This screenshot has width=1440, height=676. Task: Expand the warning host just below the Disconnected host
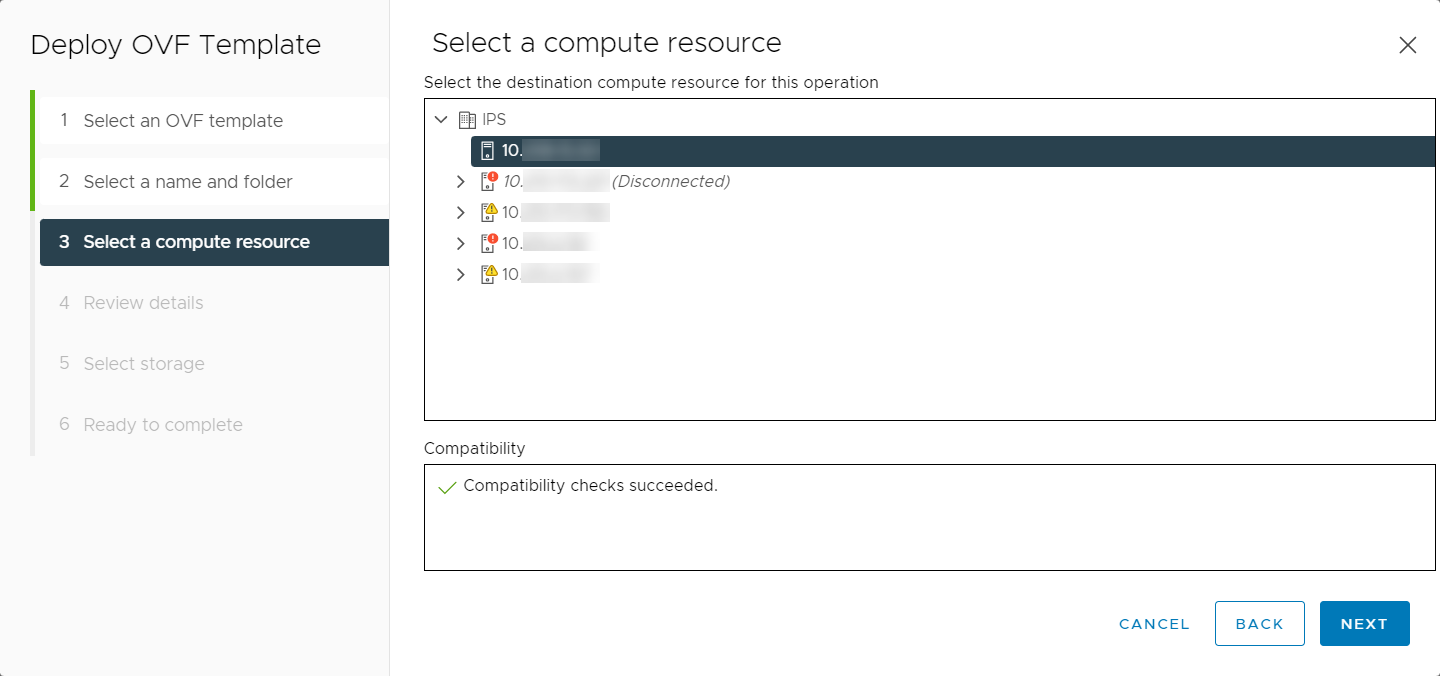click(460, 212)
